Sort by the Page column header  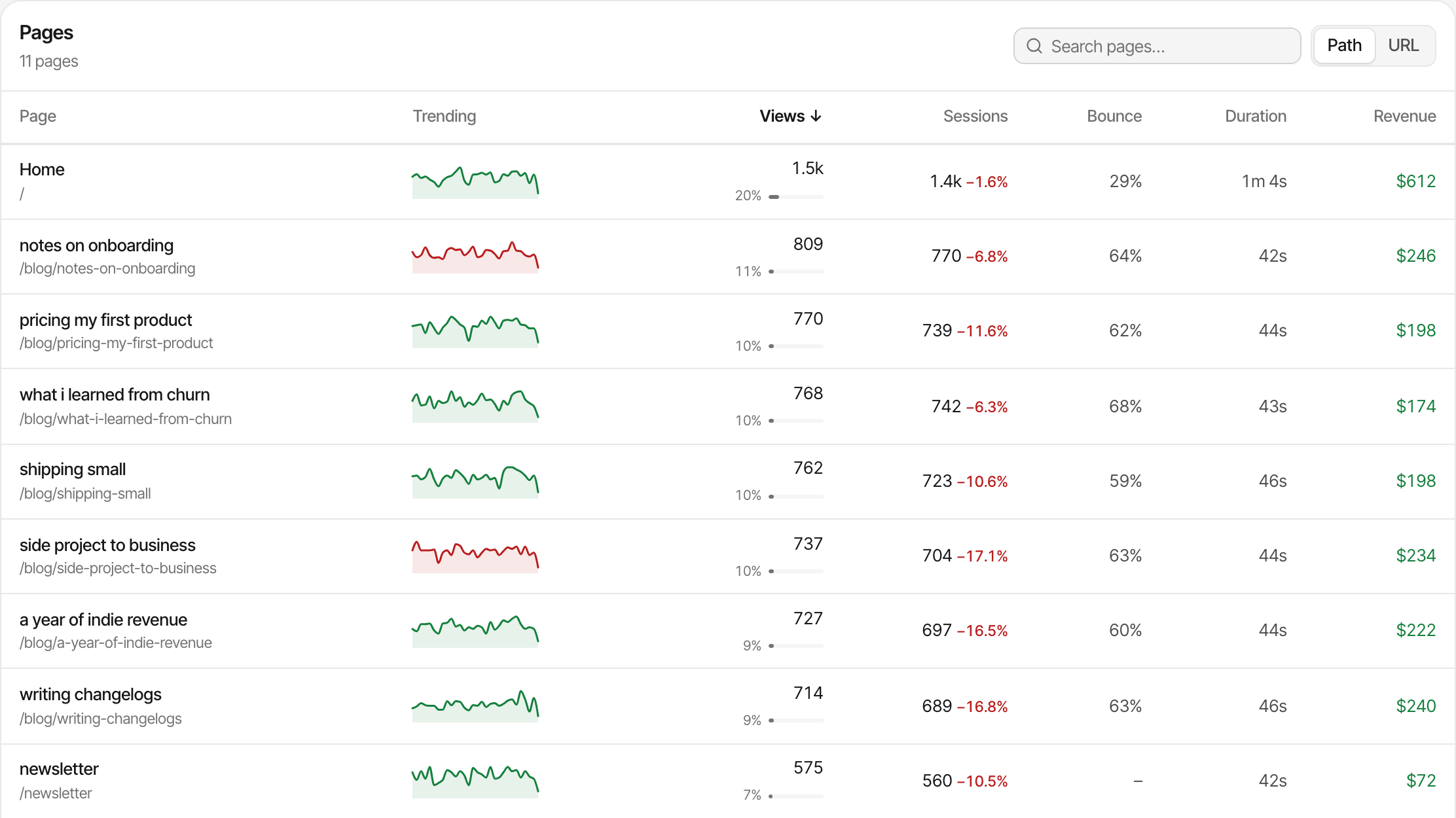coord(38,116)
